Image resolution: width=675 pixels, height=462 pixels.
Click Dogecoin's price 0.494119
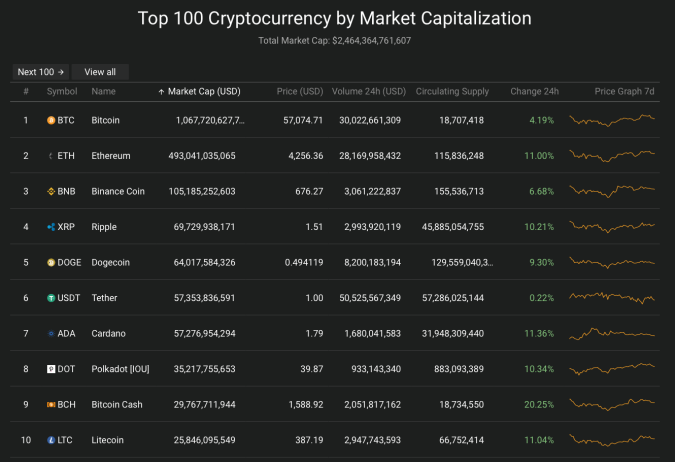click(304, 262)
